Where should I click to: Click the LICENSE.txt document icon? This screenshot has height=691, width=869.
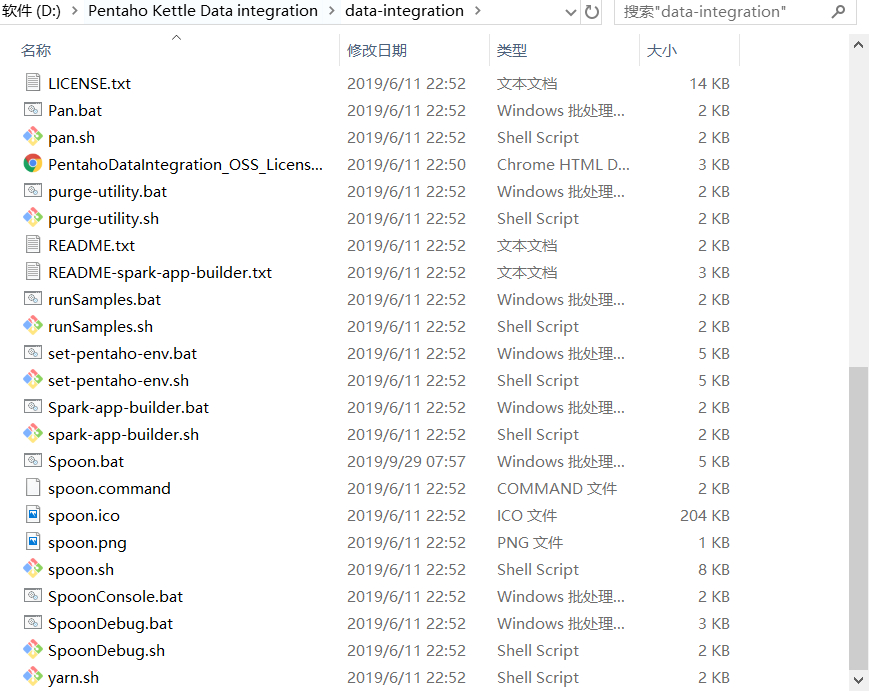[x=32, y=84]
